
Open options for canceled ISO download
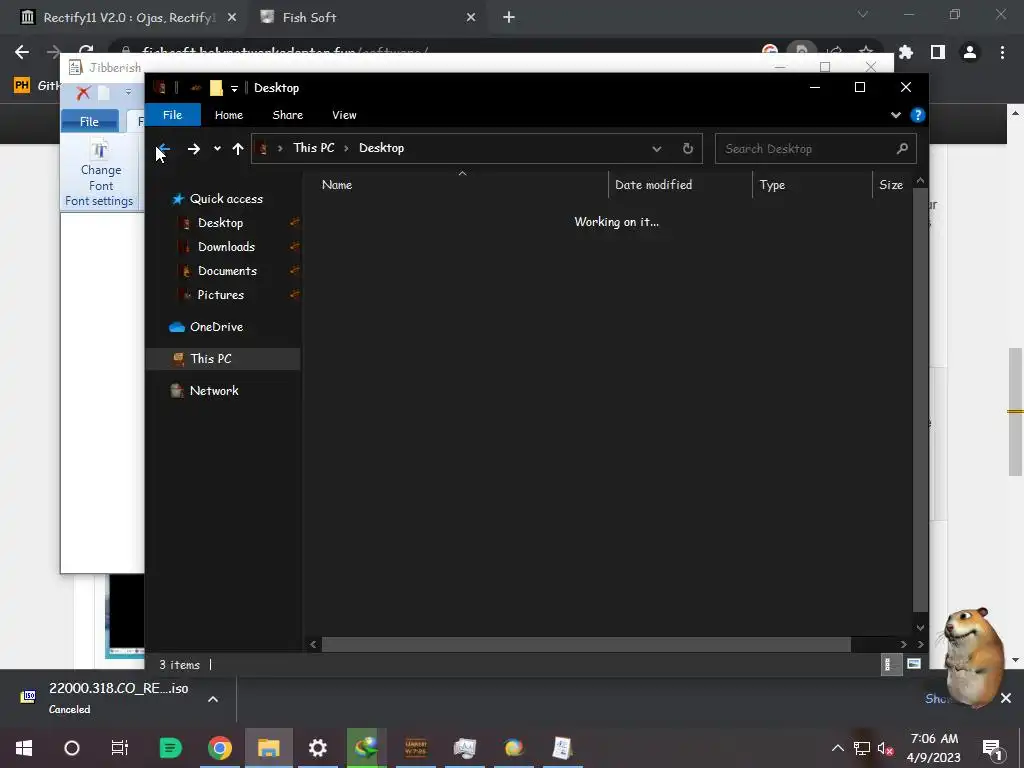pyautogui.click(x=213, y=699)
